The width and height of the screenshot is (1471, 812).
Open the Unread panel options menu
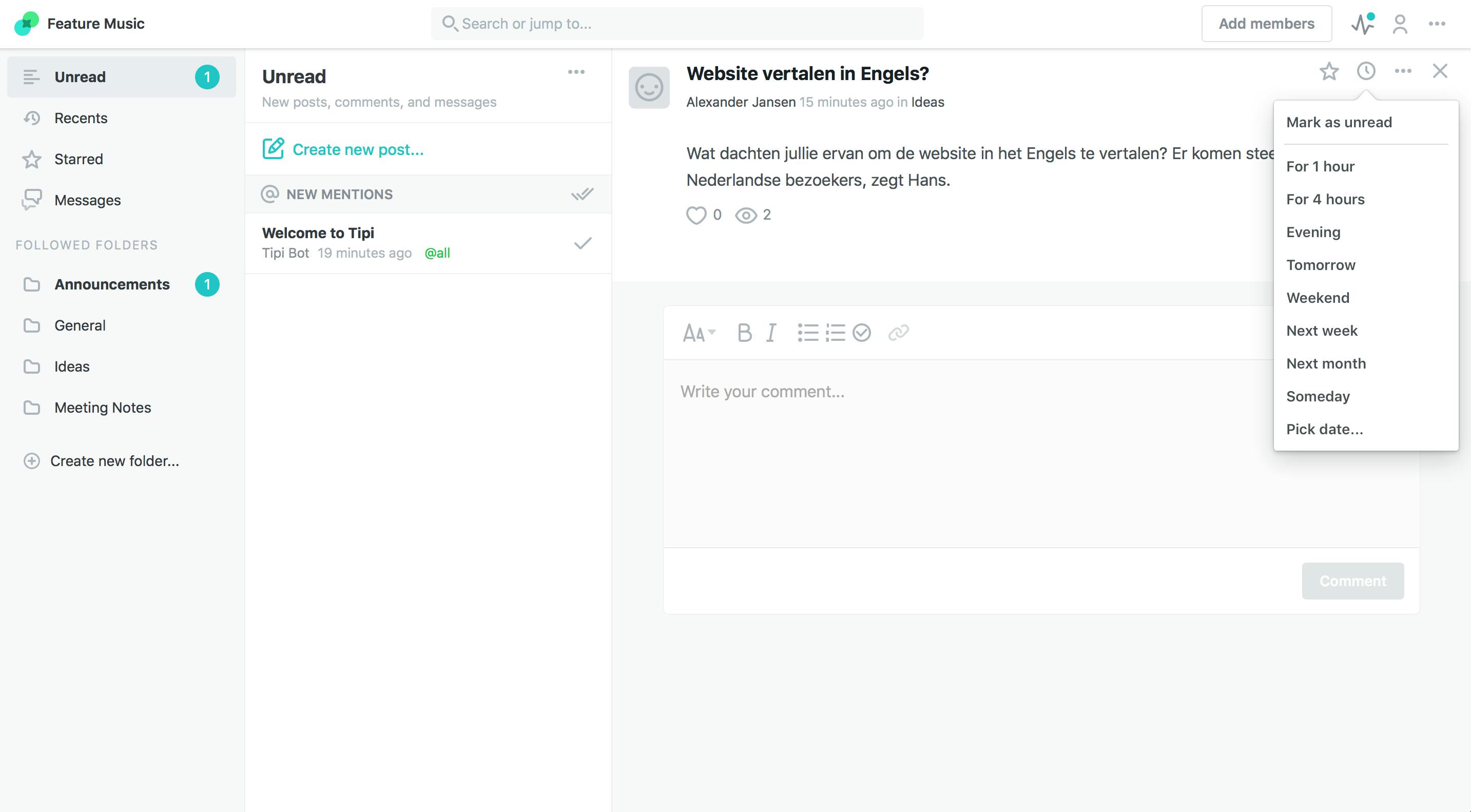576,71
